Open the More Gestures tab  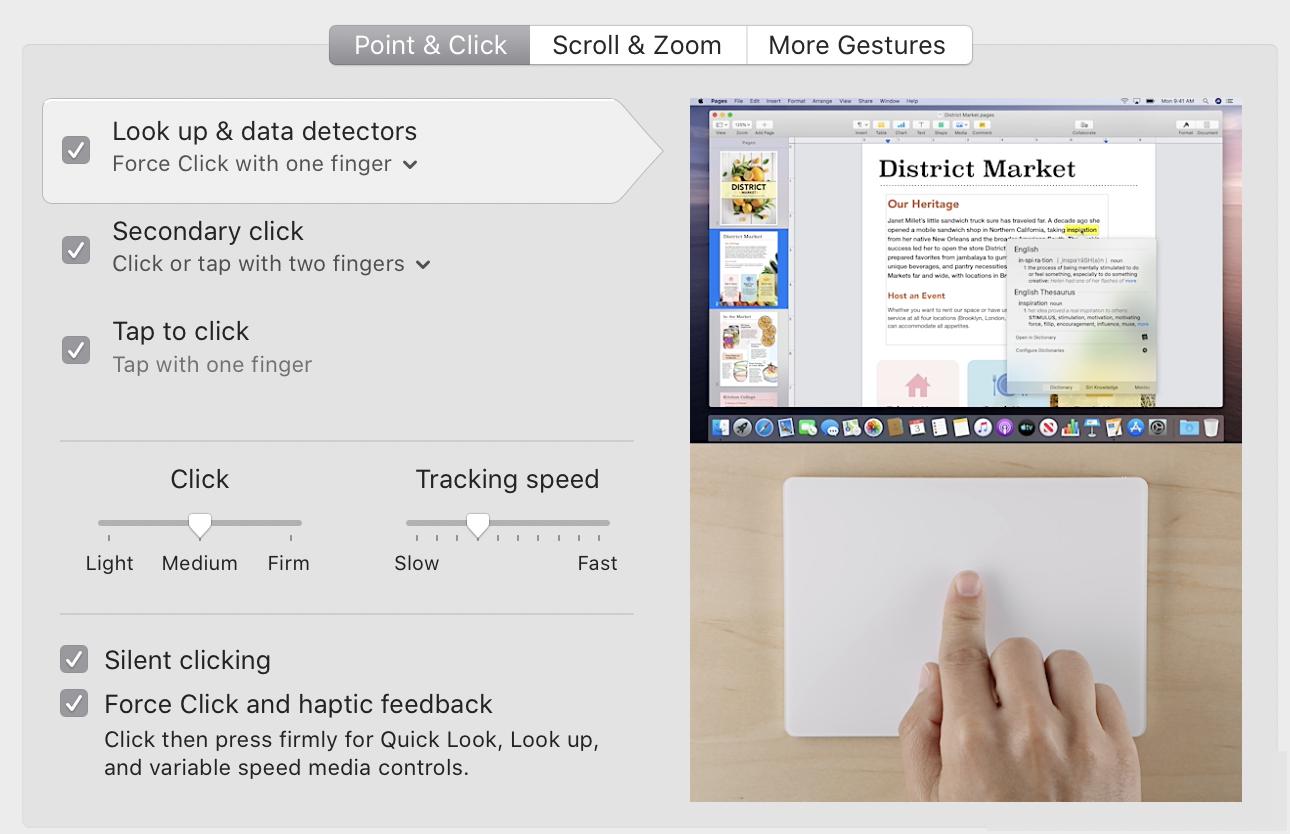click(x=858, y=45)
